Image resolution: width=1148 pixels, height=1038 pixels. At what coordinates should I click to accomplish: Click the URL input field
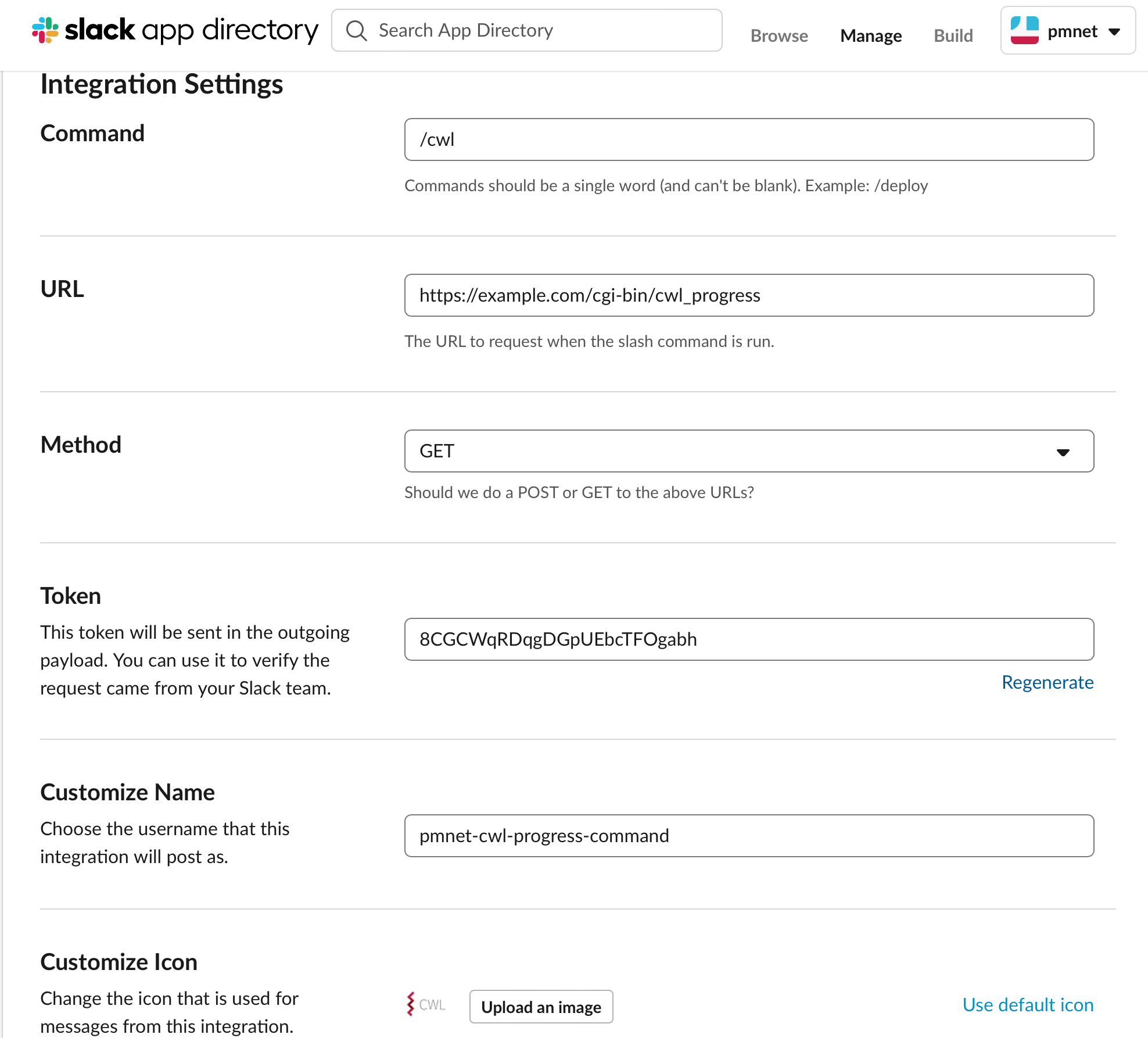click(x=748, y=295)
